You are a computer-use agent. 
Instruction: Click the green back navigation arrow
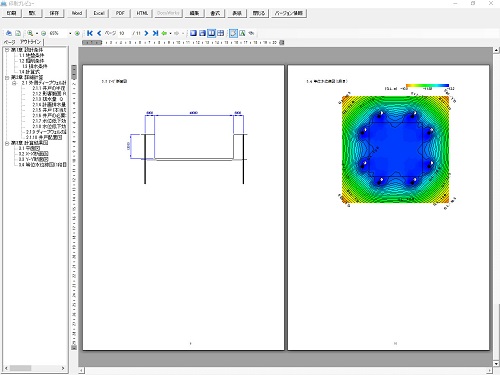[164, 33]
